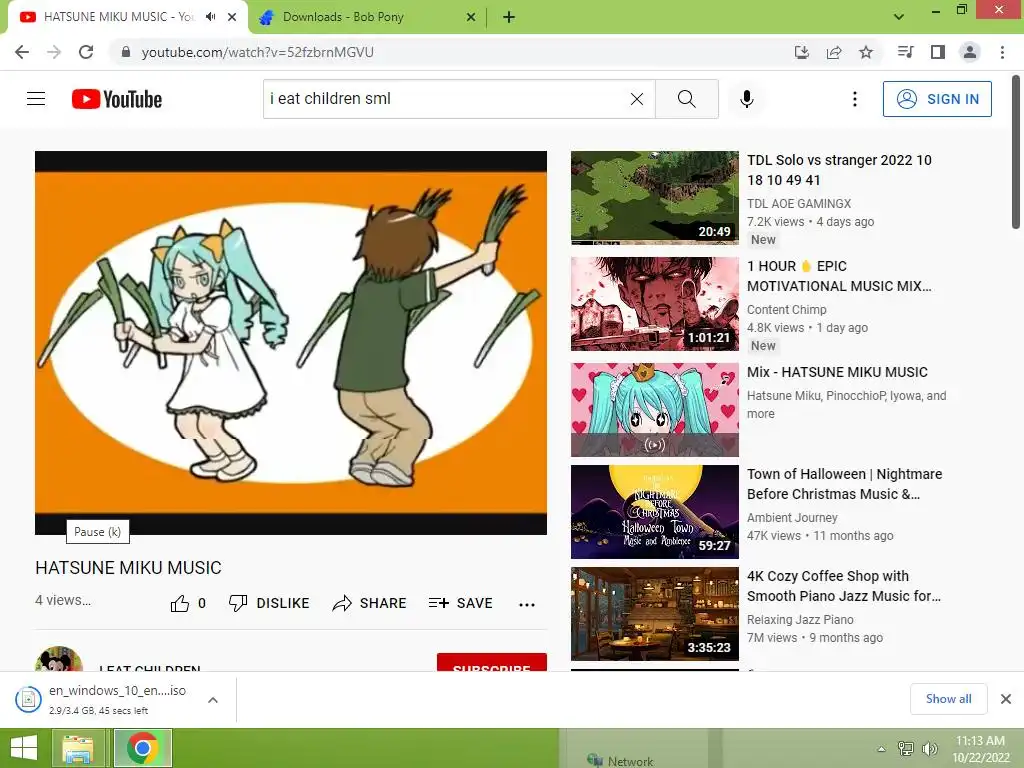Close the HATSUNE MIKU MUSIC tab

tap(232, 17)
